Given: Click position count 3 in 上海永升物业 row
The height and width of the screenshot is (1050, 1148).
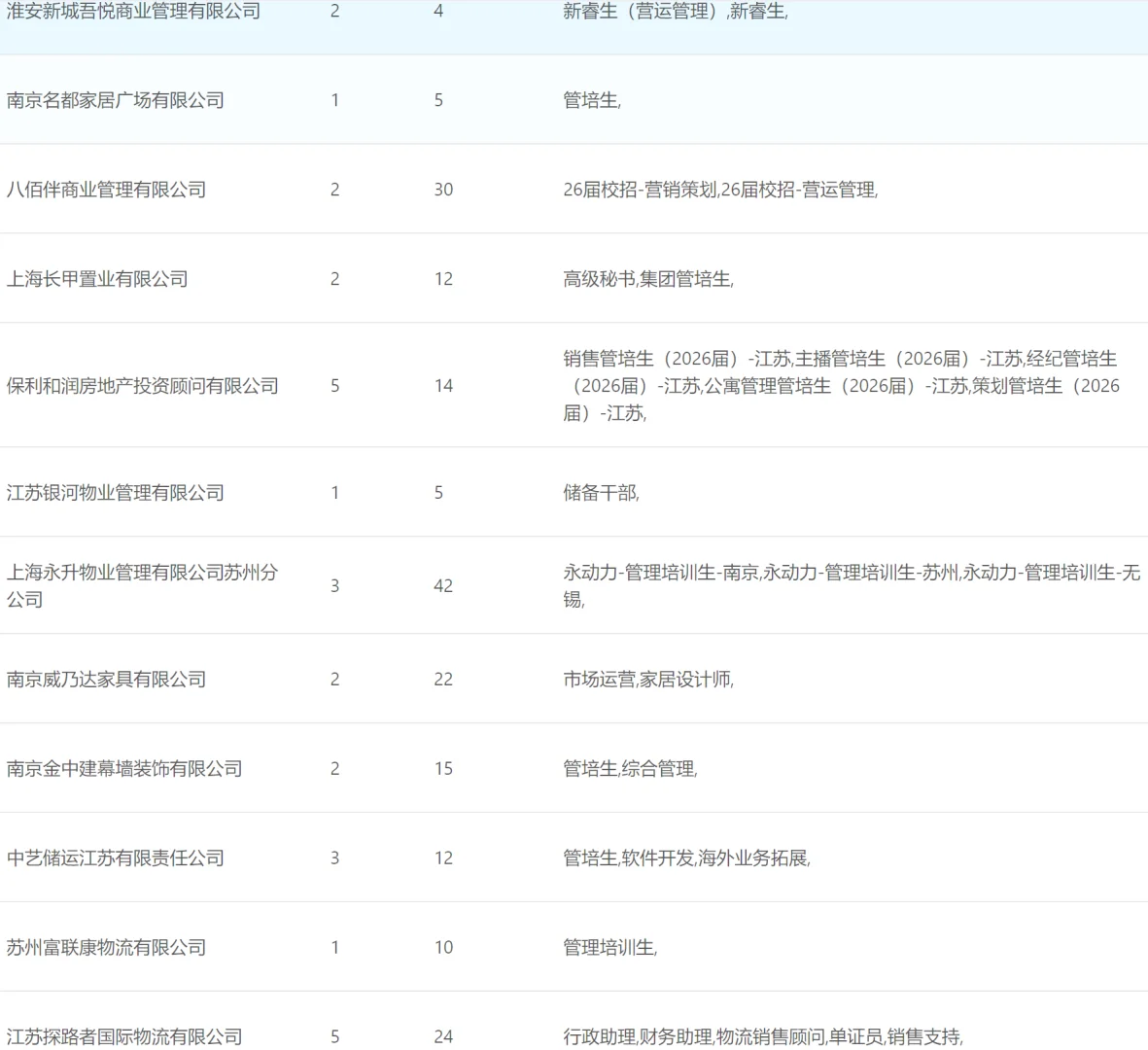Looking at the screenshot, I should (x=334, y=586).
